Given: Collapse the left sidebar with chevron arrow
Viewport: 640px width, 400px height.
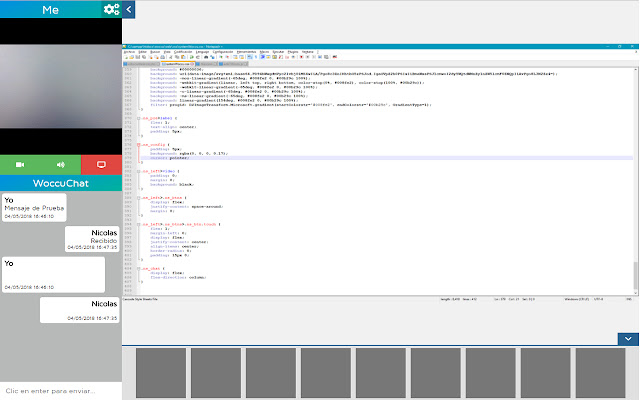Looking at the screenshot, I should coord(129,9).
